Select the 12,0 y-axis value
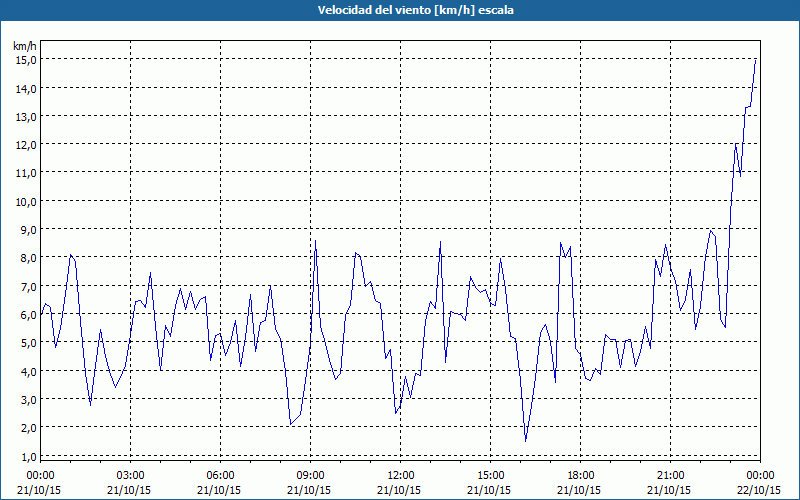Viewport: 800px width, 500px height. (x=26, y=145)
